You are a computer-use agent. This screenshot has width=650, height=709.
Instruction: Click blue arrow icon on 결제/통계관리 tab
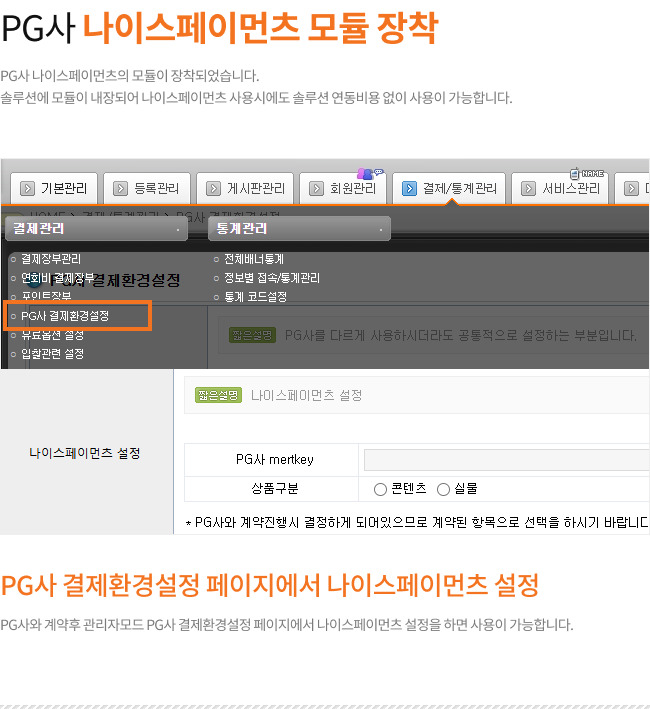[x=409, y=188]
